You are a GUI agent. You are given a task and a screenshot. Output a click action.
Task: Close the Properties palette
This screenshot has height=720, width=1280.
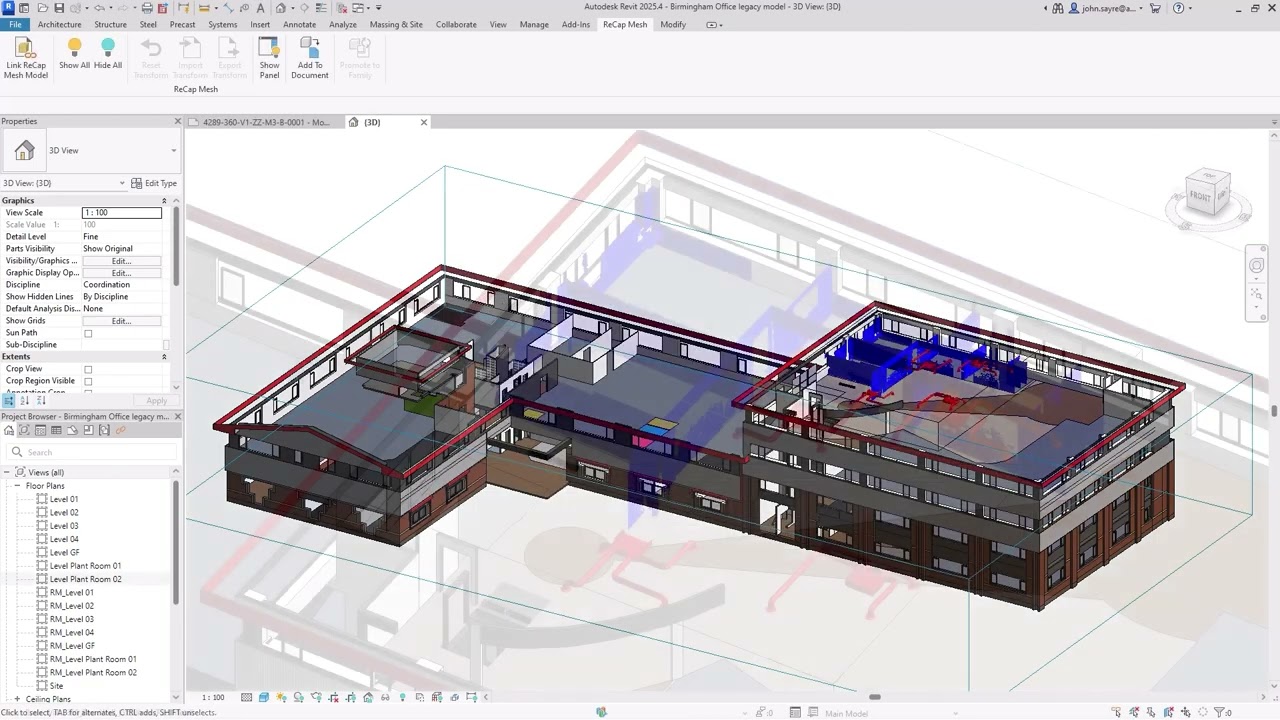[177, 121]
